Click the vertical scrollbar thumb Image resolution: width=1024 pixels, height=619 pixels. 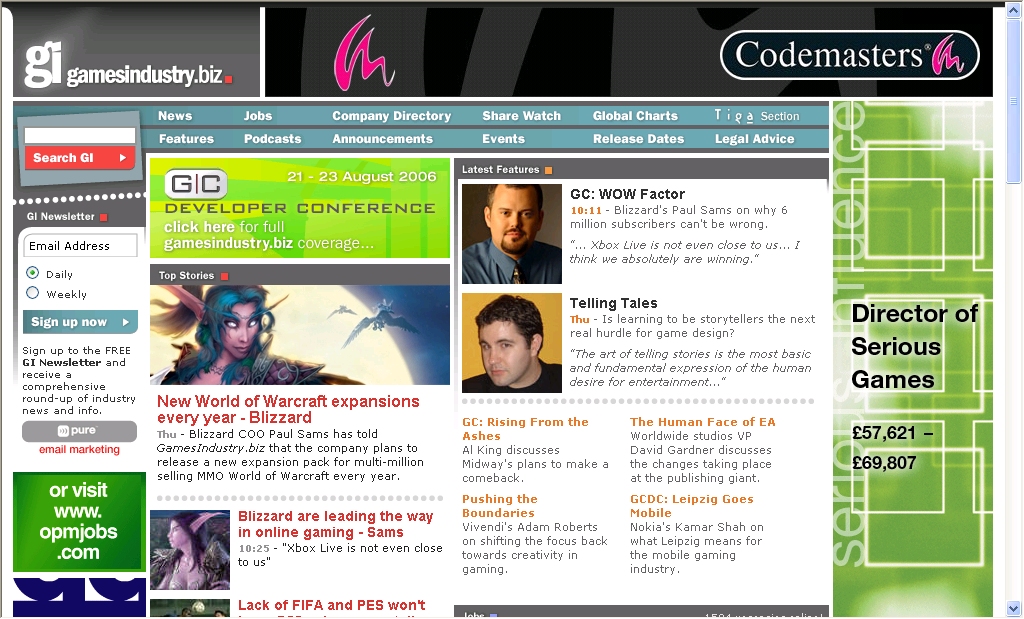(x=1014, y=101)
